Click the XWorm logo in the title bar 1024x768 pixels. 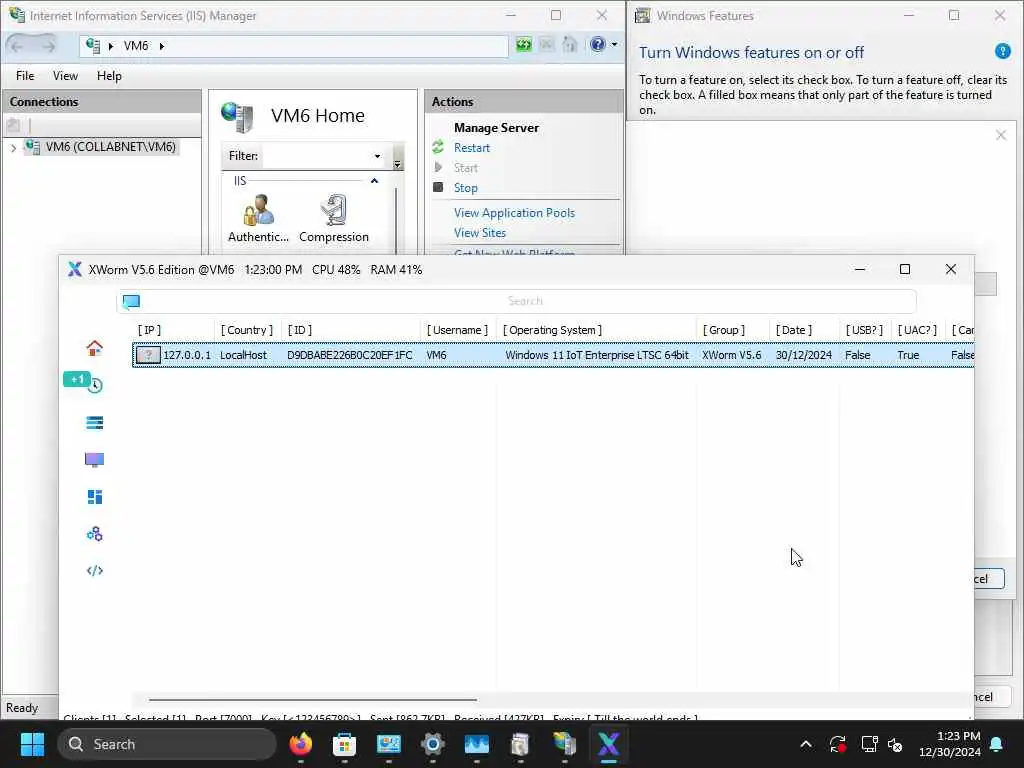75,270
